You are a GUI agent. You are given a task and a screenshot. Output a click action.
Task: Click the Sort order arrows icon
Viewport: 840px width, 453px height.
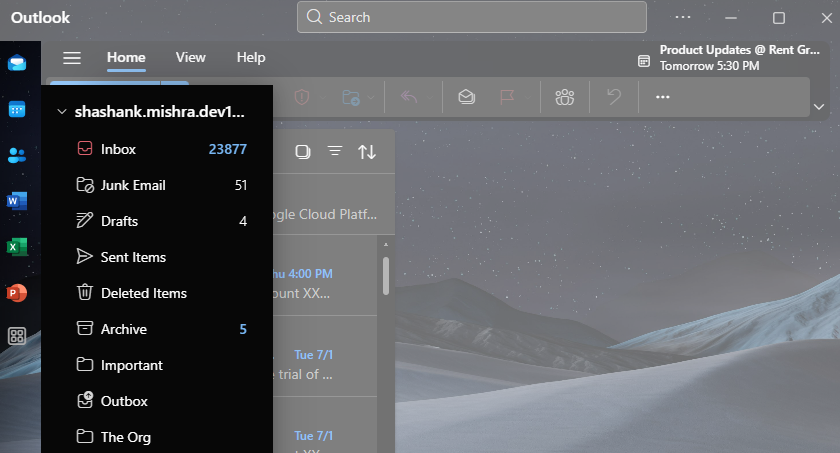tap(367, 152)
